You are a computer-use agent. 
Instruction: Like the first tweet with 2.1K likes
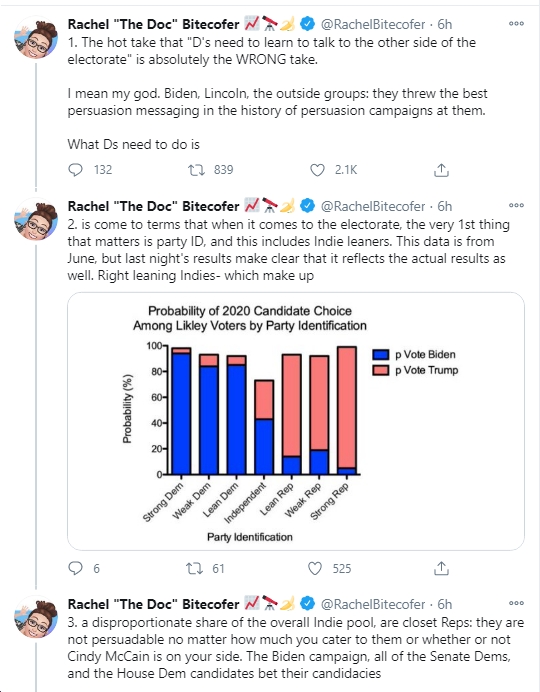[x=317, y=170]
